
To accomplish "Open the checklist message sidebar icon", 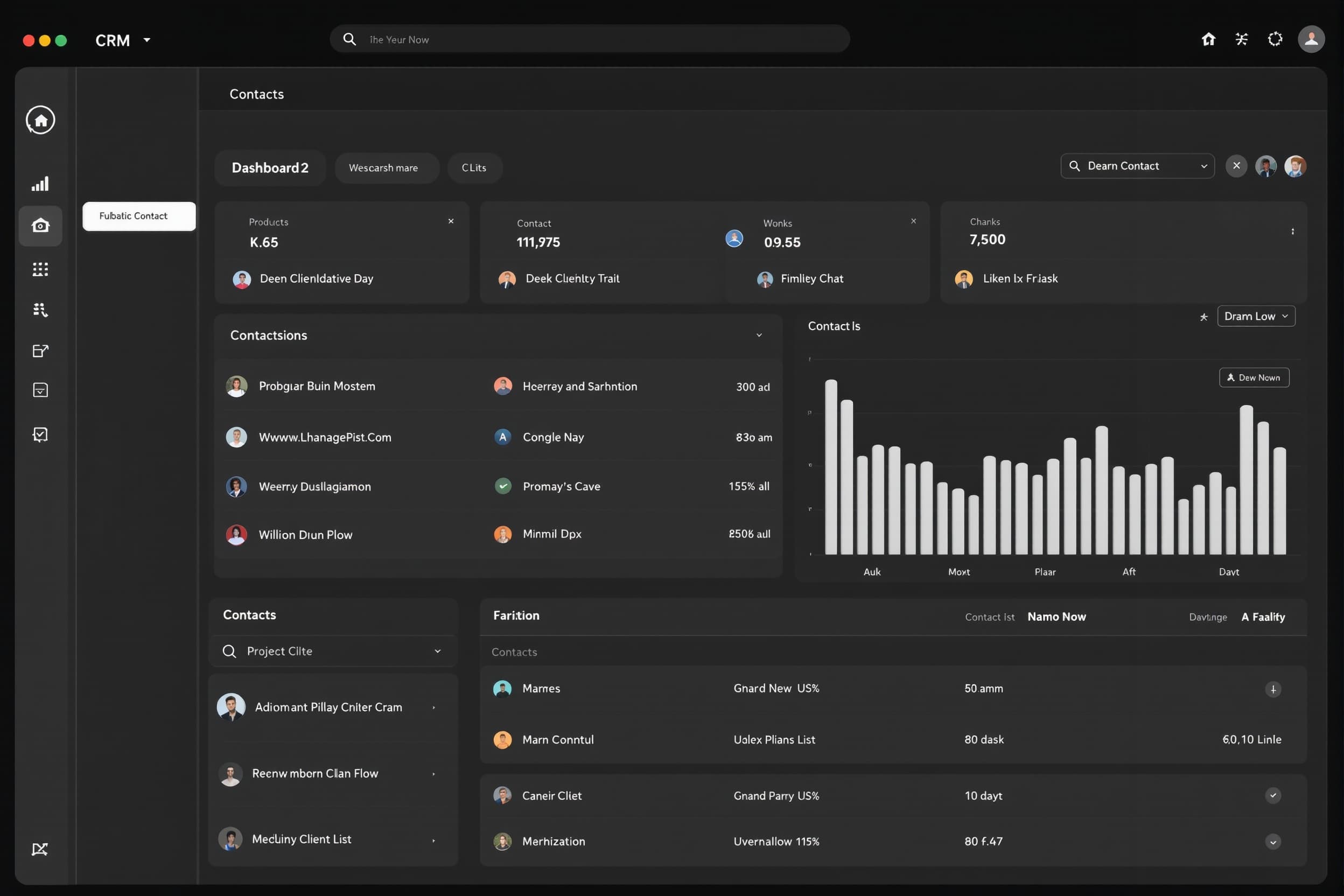I will 40,435.
